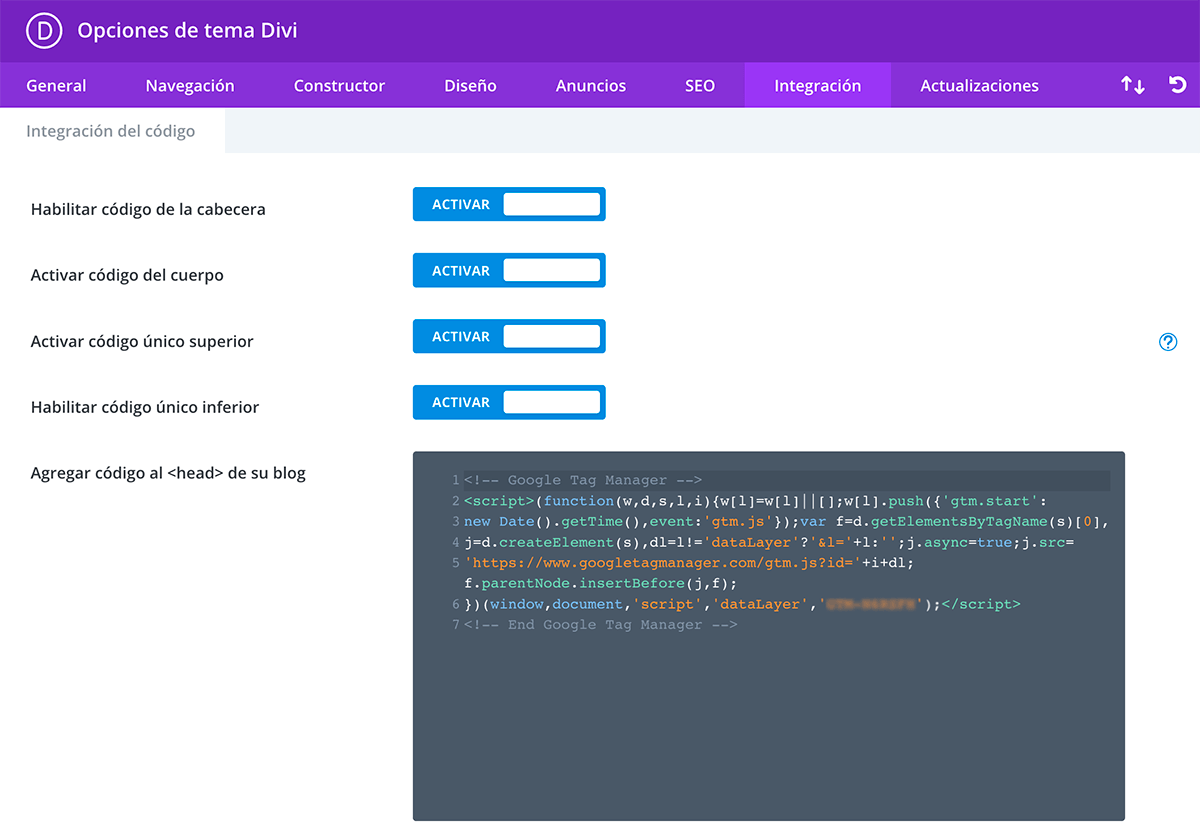Click the new Date().getTime() code line
Image resolution: width=1200 pixels, height=829 pixels.
coord(787,521)
